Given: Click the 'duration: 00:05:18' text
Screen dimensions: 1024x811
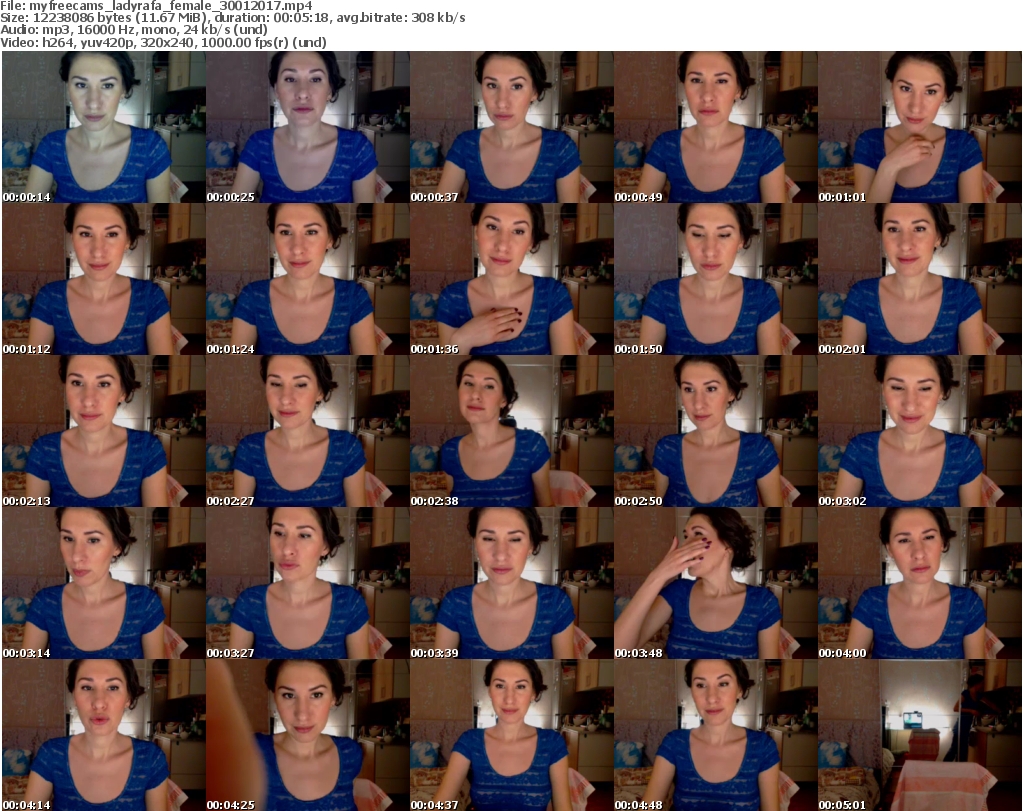Looking at the screenshot, I should pyautogui.click(x=271, y=18).
